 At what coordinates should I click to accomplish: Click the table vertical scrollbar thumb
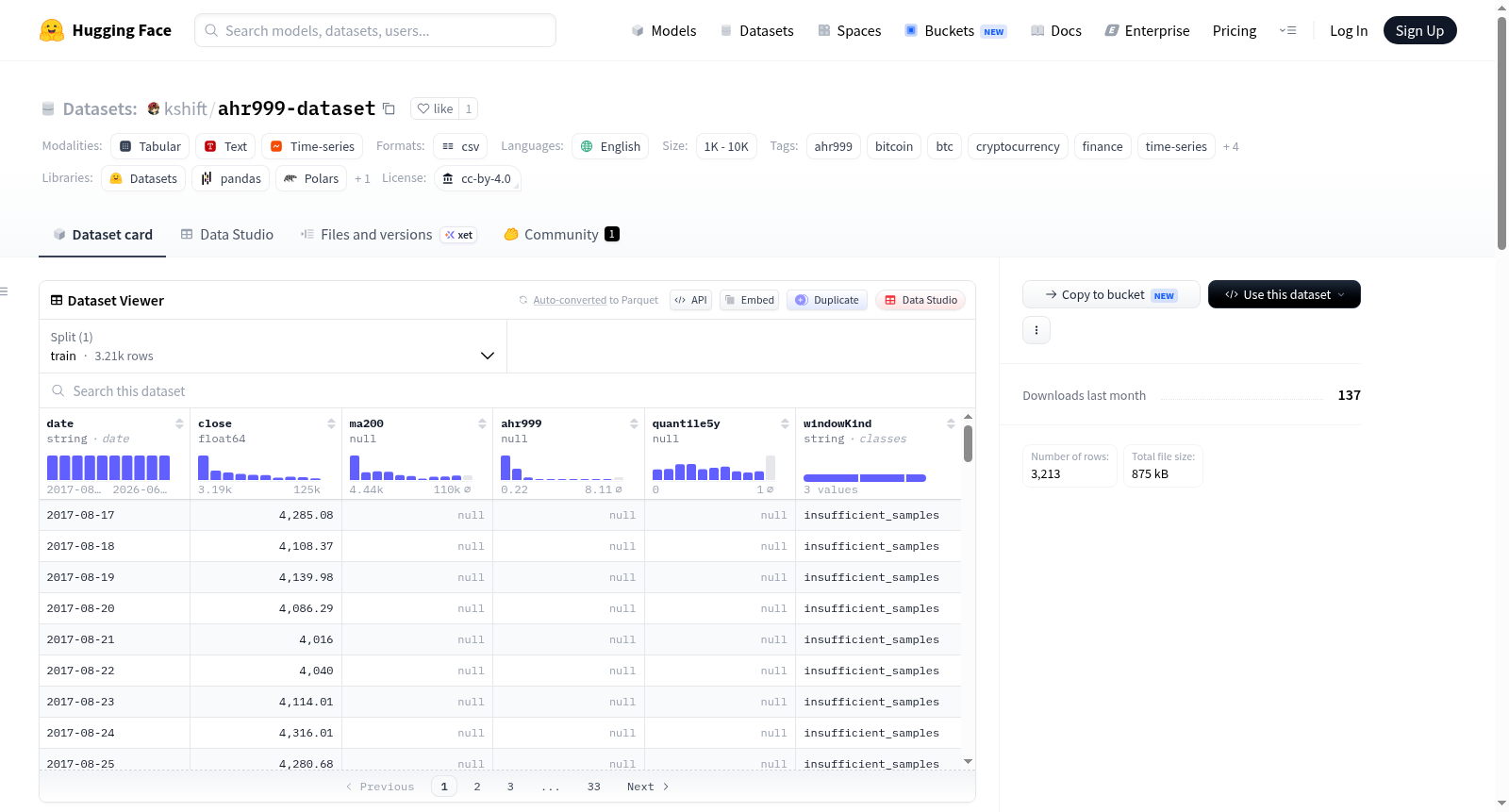coord(968,443)
